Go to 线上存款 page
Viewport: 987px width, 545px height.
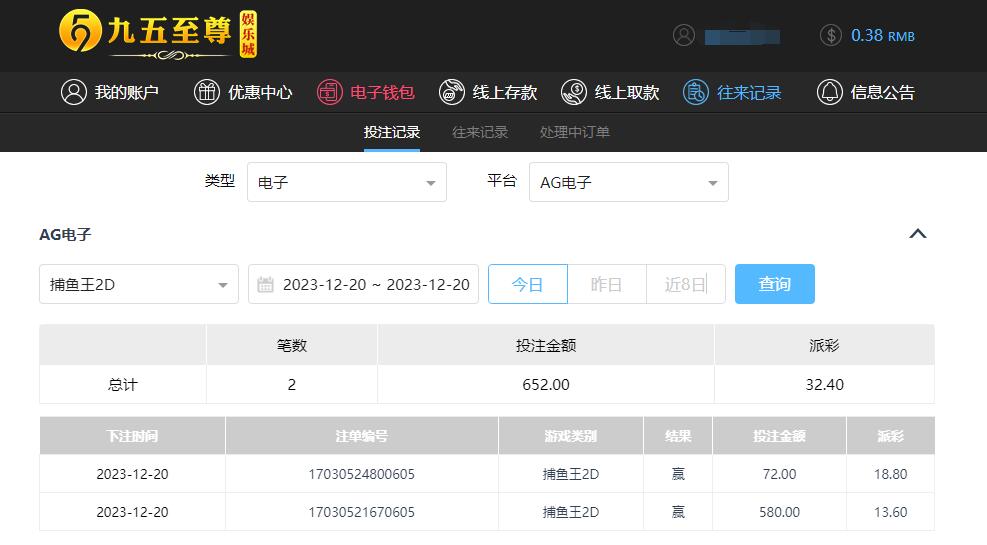click(x=488, y=93)
